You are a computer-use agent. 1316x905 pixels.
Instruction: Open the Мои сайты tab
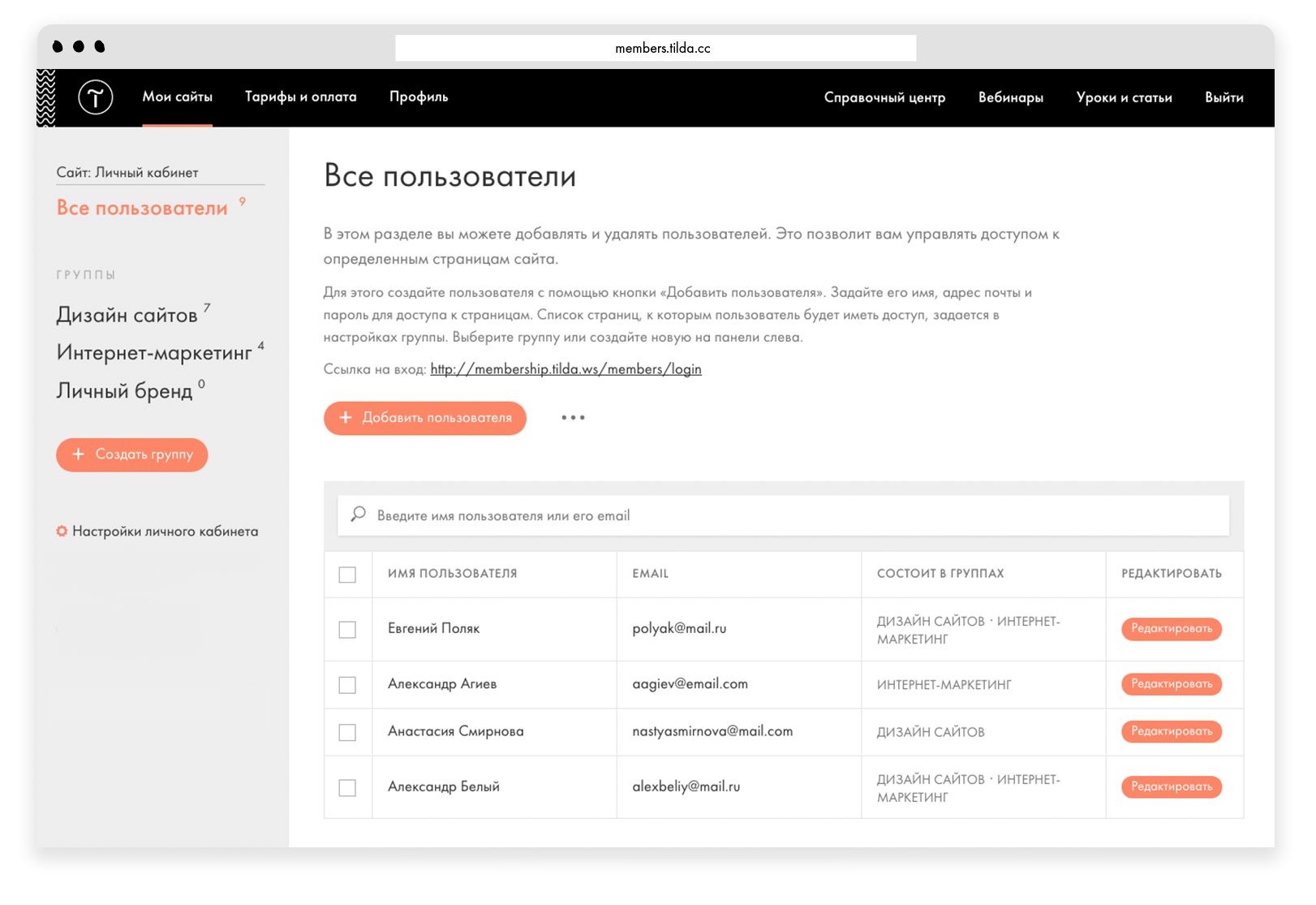click(177, 97)
